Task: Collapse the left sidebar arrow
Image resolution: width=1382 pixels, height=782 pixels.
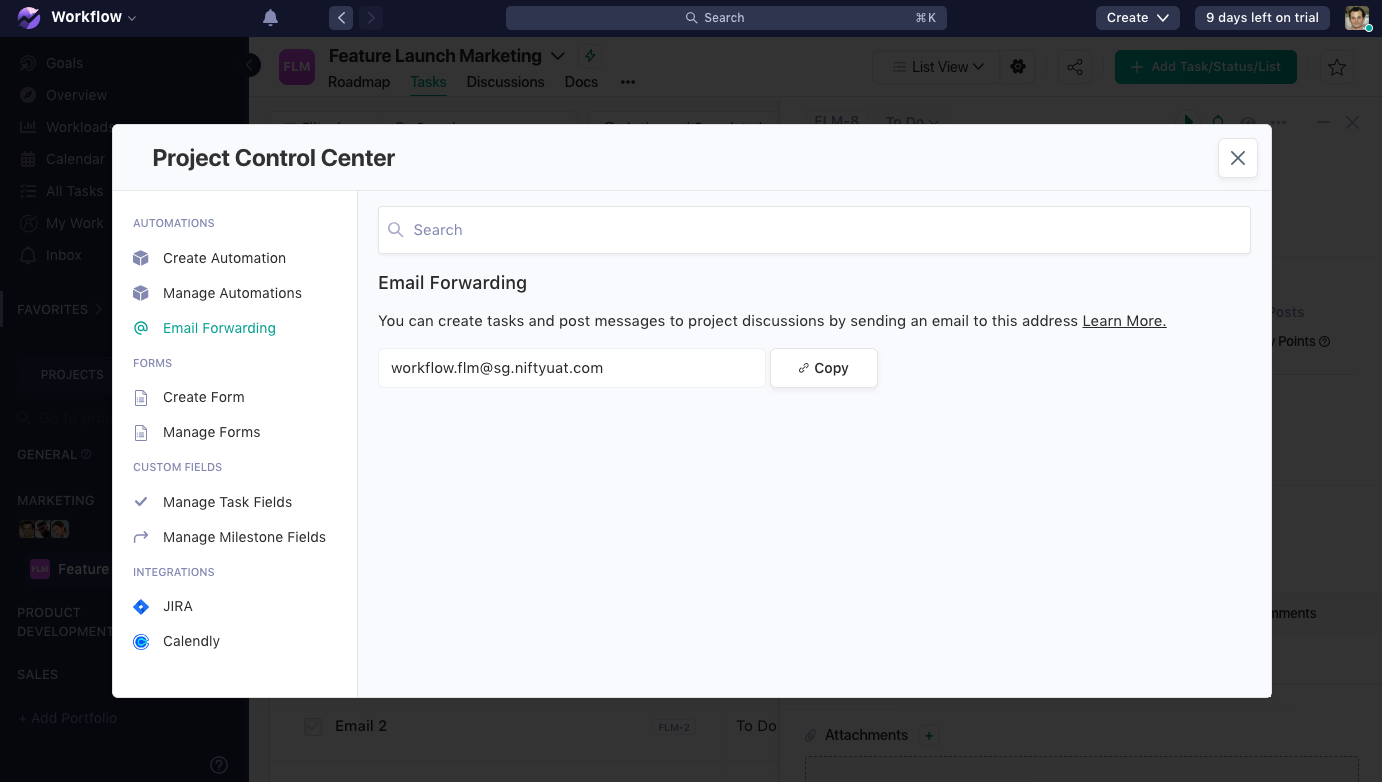Action: (251, 65)
